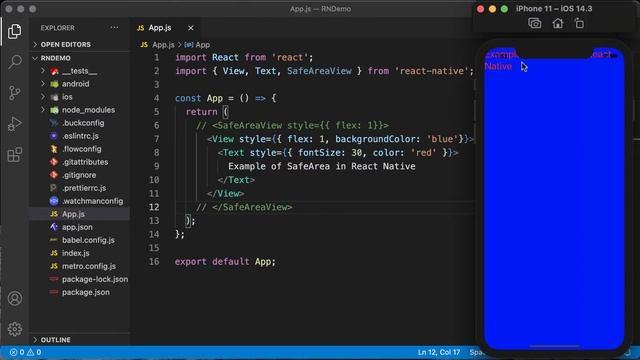Click line number 16 in the gutter
Viewport: 640px width, 360px height.
pyautogui.click(x=154, y=262)
